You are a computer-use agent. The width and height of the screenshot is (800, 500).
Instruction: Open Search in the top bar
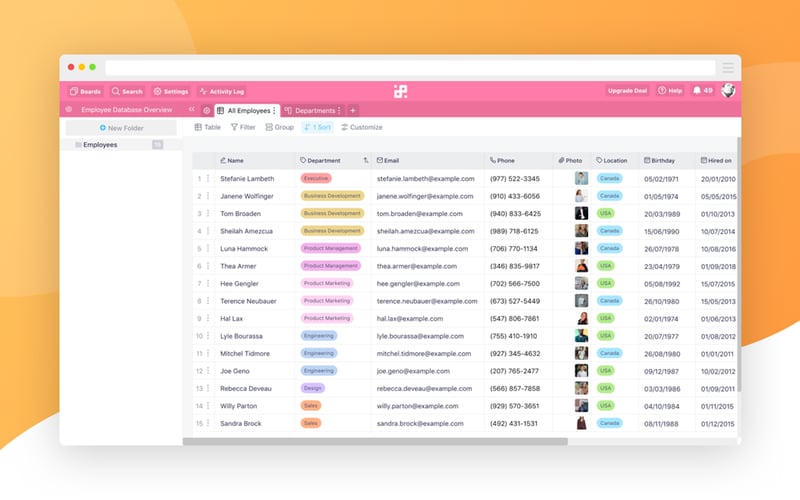[127, 91]
